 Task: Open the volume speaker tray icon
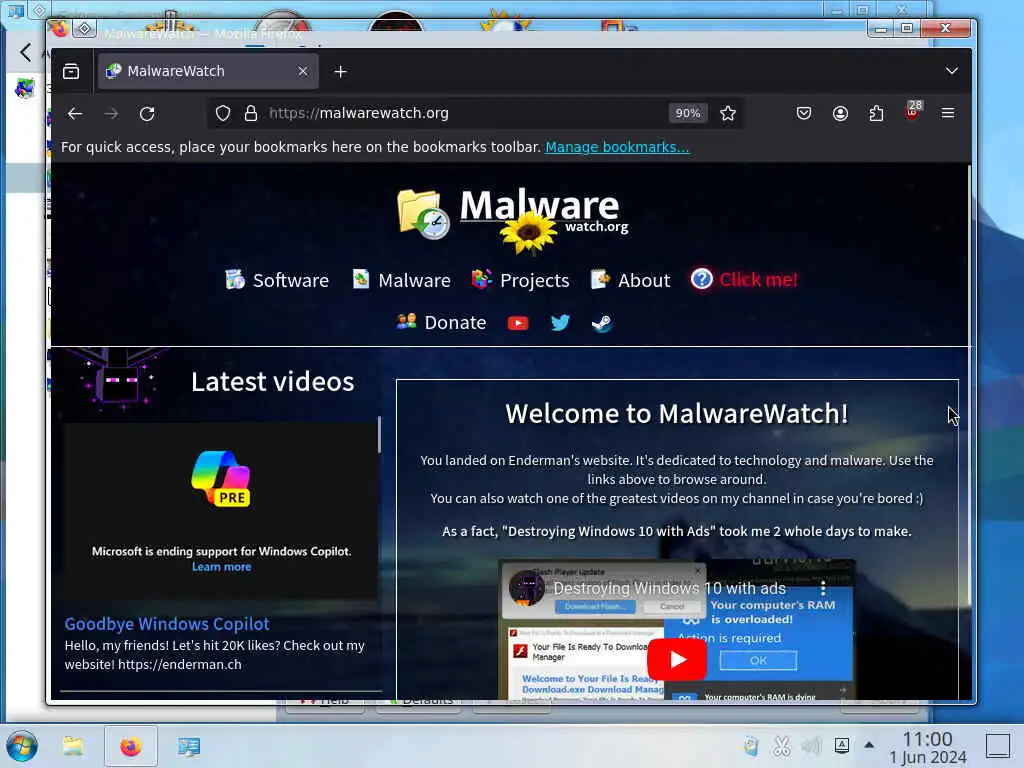(x=811, y=746)
